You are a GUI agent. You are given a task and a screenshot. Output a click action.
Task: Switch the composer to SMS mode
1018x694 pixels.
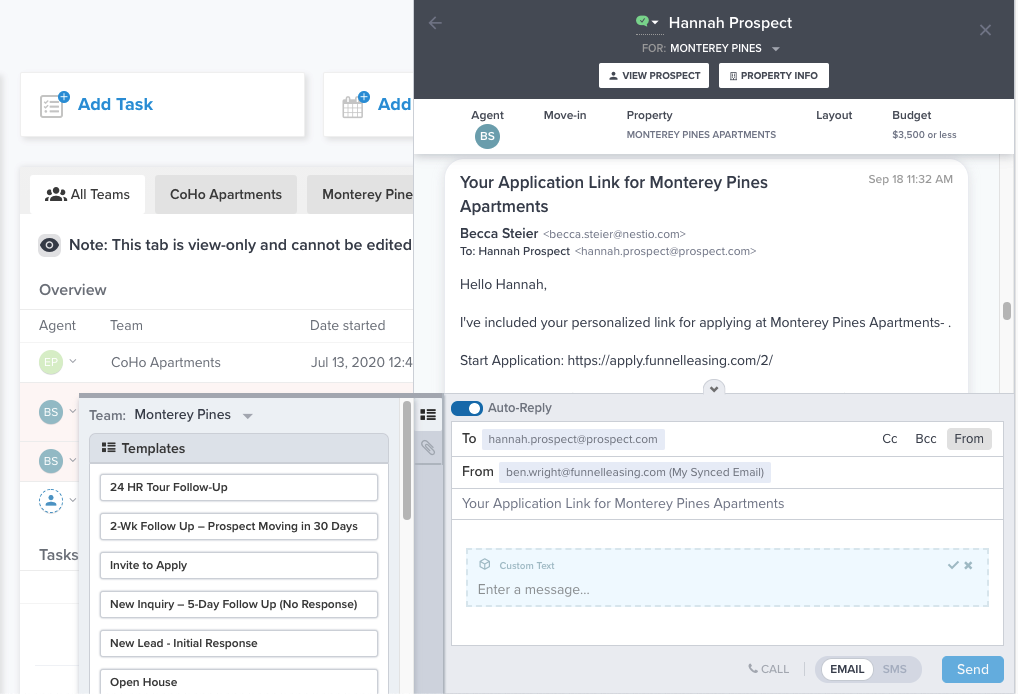point(895,669)
